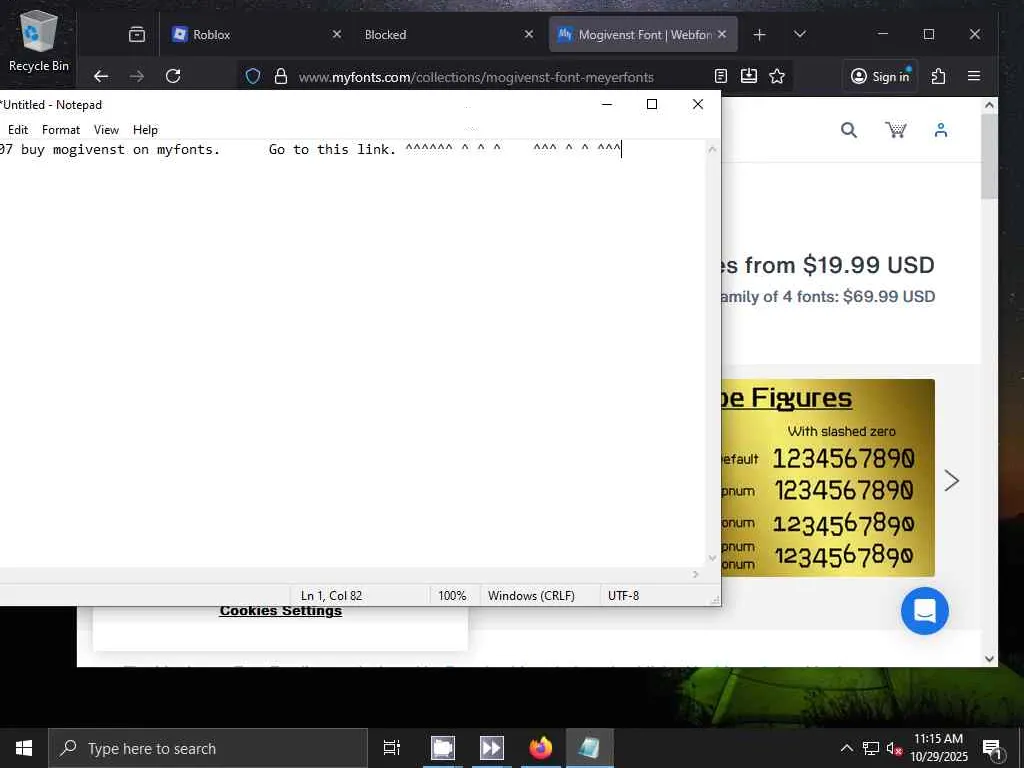Go back in Firefox
The width and height of the screenshot is (1024, 768).
[101, 76]
